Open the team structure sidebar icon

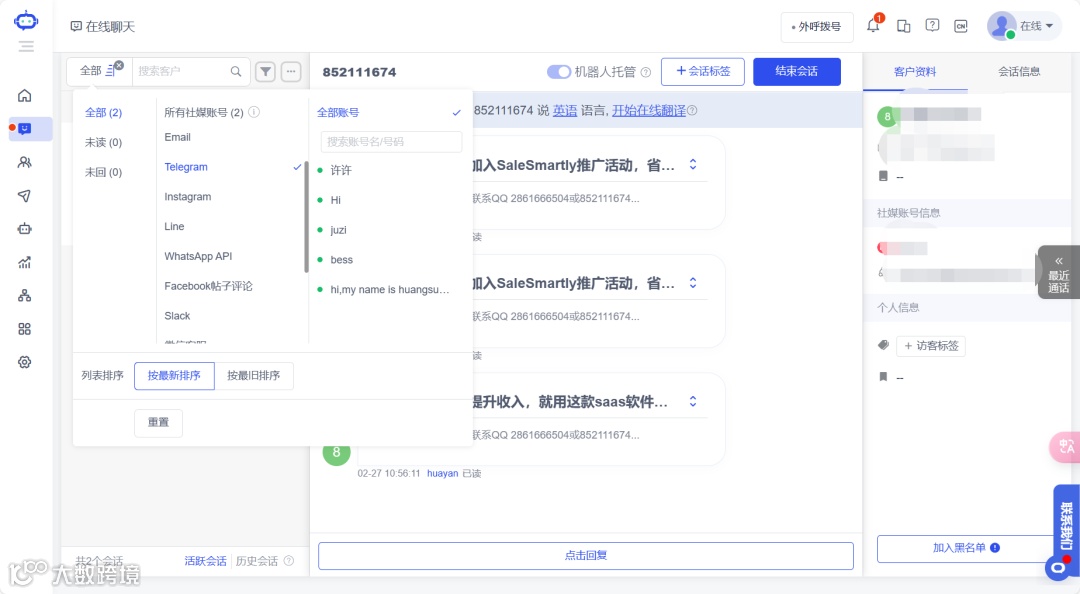pyautogui.click(x=25, y=296)
